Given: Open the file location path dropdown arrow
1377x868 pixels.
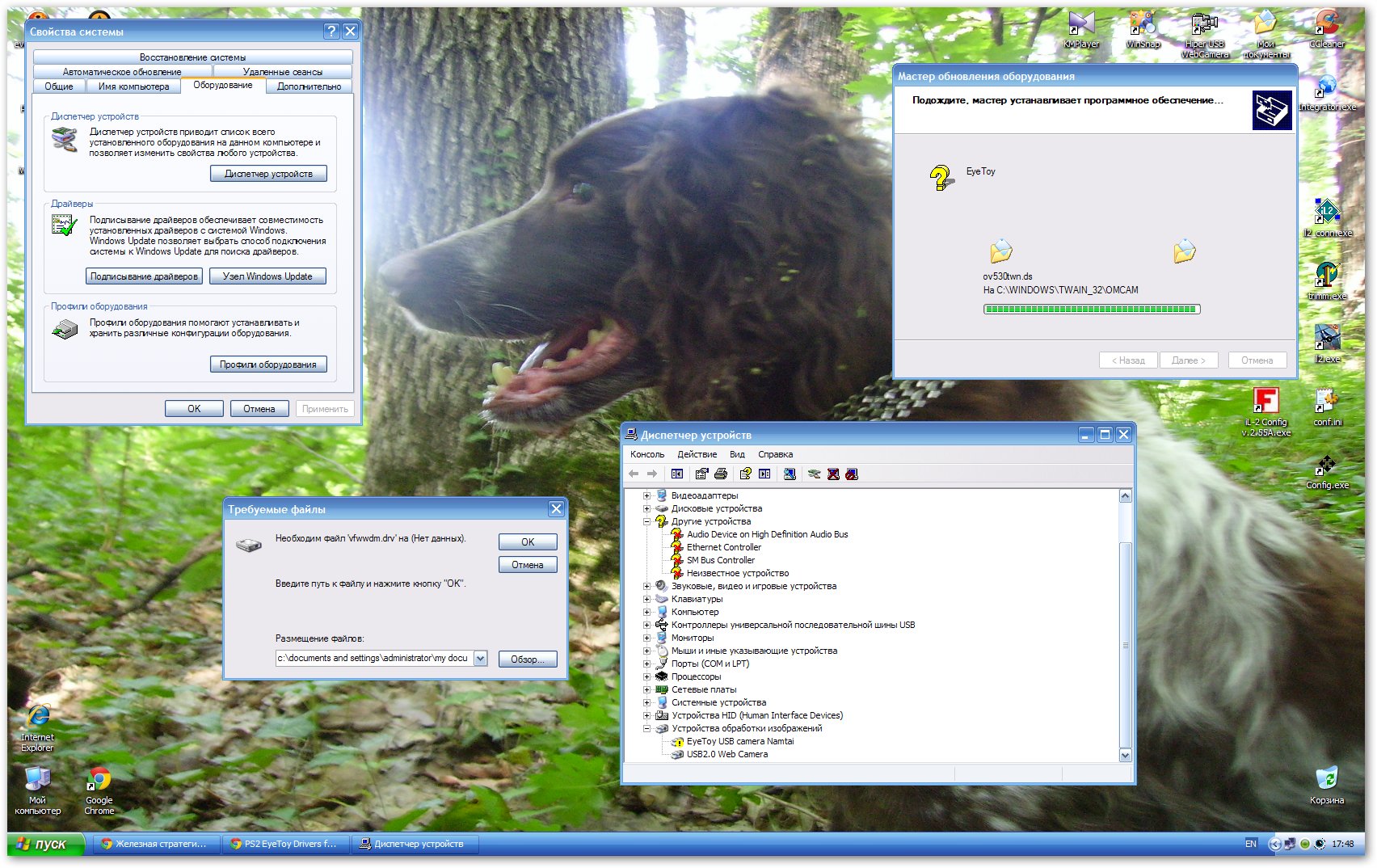Looking at the screenshot, I should pyautogui.click(x=480, y=659).
